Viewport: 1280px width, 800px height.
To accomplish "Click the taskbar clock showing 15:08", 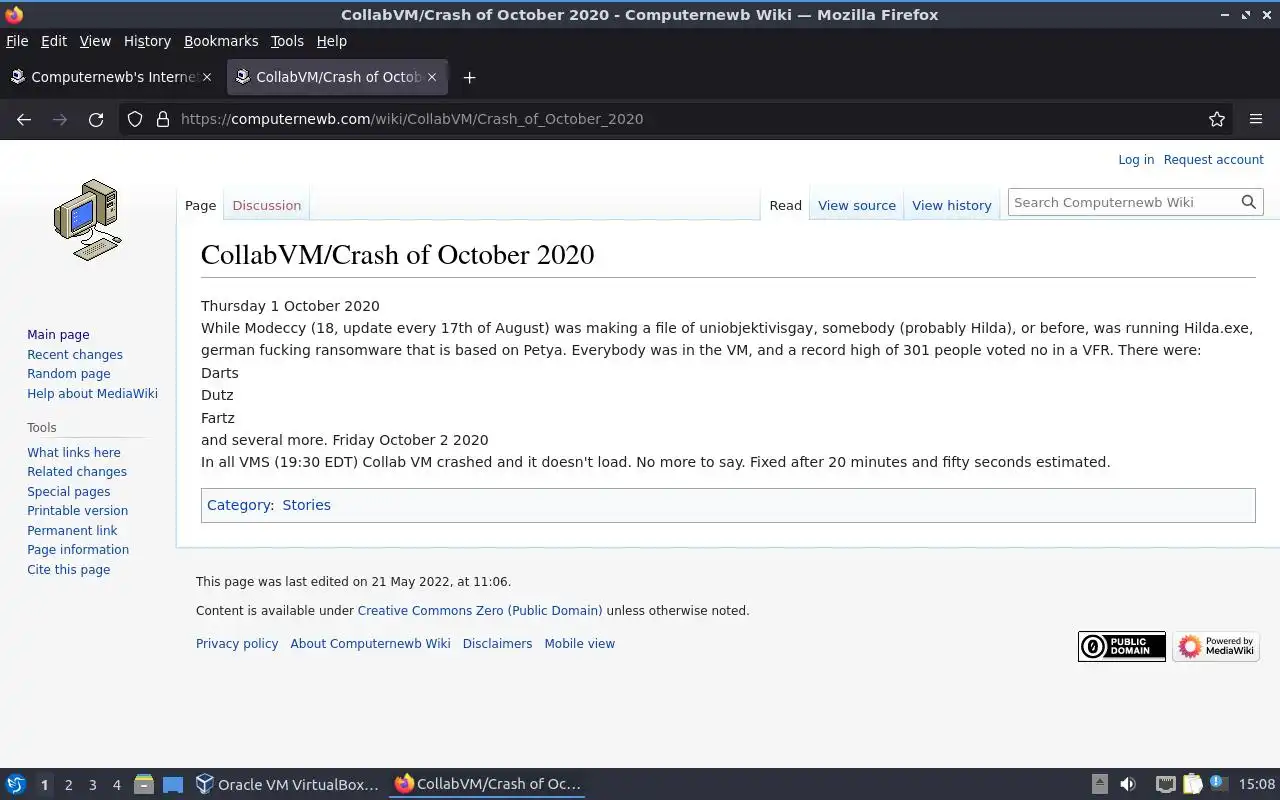I will (x=1257, y=785).
